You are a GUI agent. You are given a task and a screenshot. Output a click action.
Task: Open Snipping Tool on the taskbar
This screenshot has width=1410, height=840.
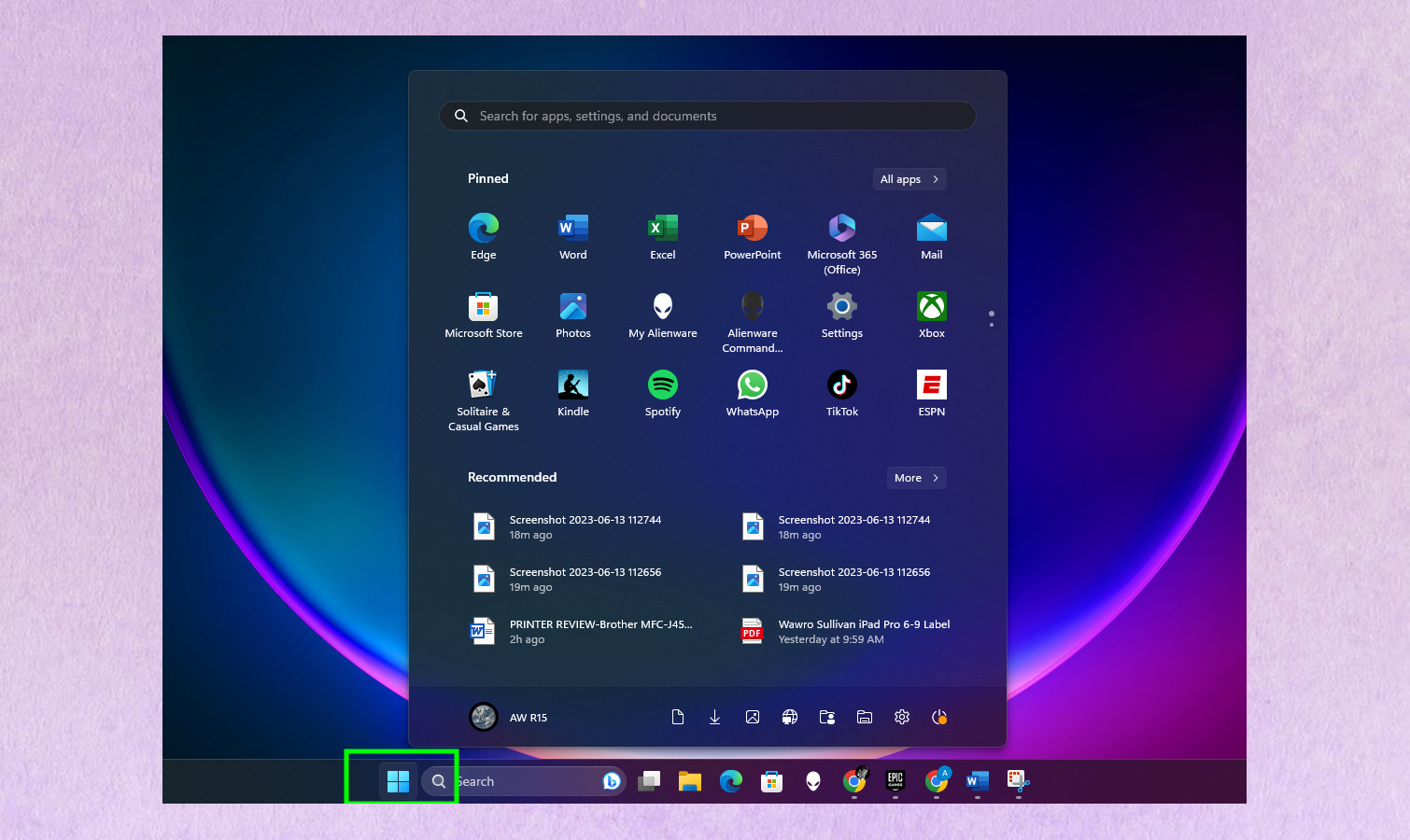coord(1018,781)
